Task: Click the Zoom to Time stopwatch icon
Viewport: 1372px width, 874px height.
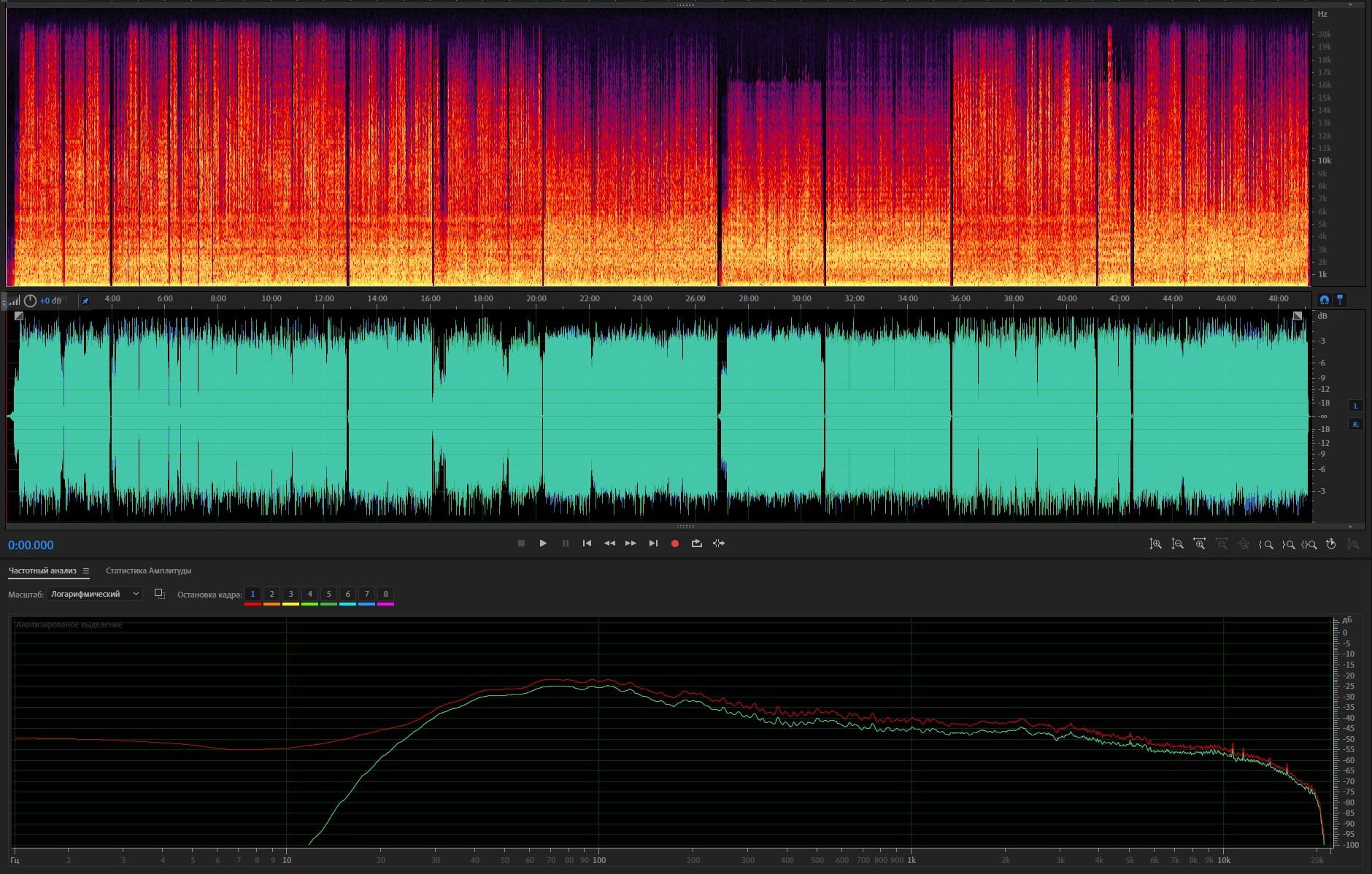Action: pyautogui.click(x=1331, y=544)
